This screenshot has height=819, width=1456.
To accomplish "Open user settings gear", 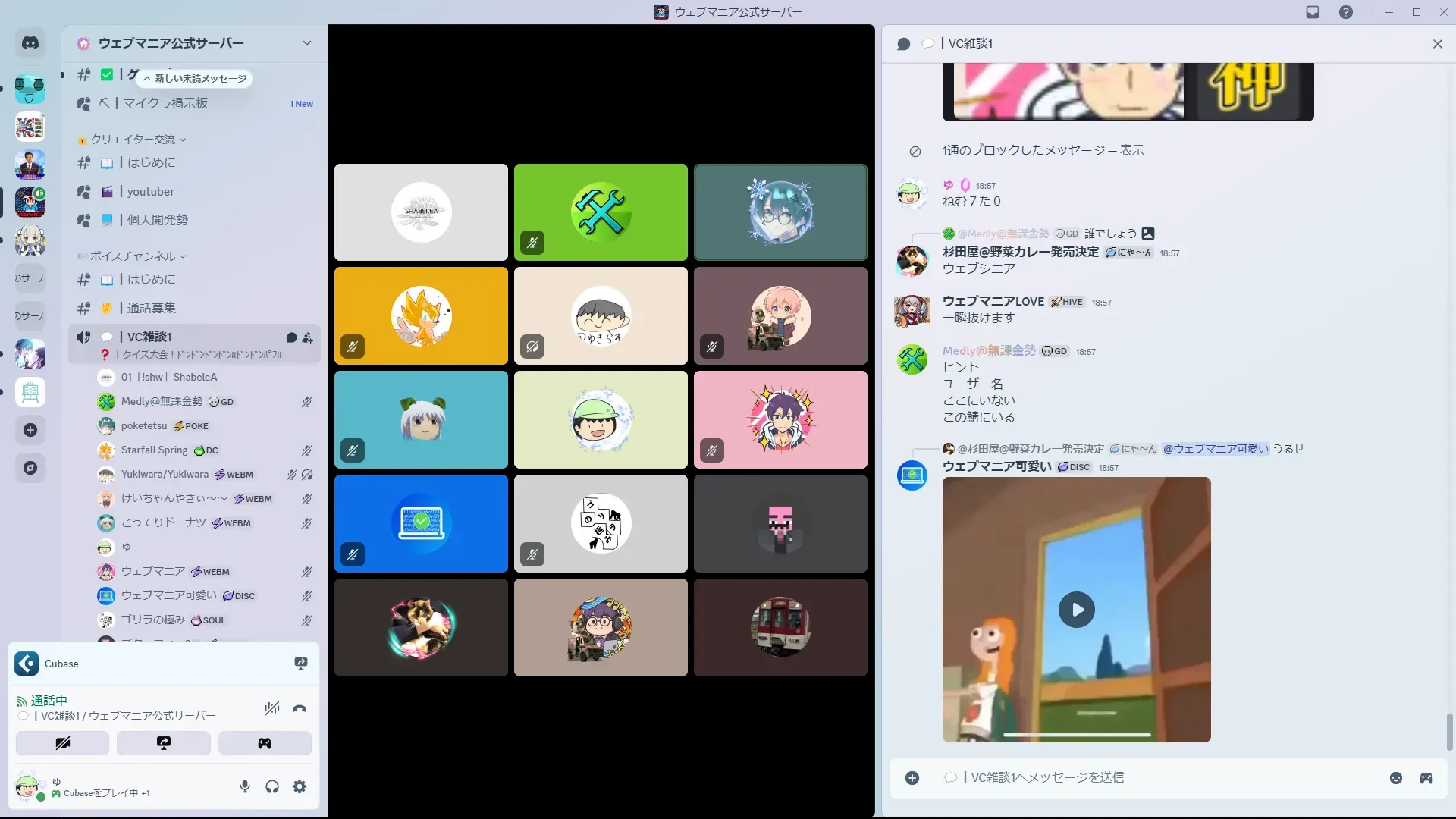I will 300,786.
